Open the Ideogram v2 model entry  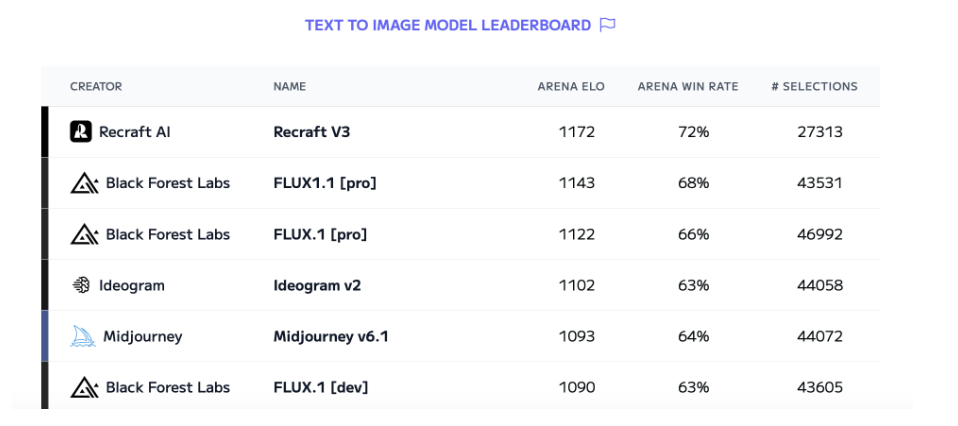point(317,285)
